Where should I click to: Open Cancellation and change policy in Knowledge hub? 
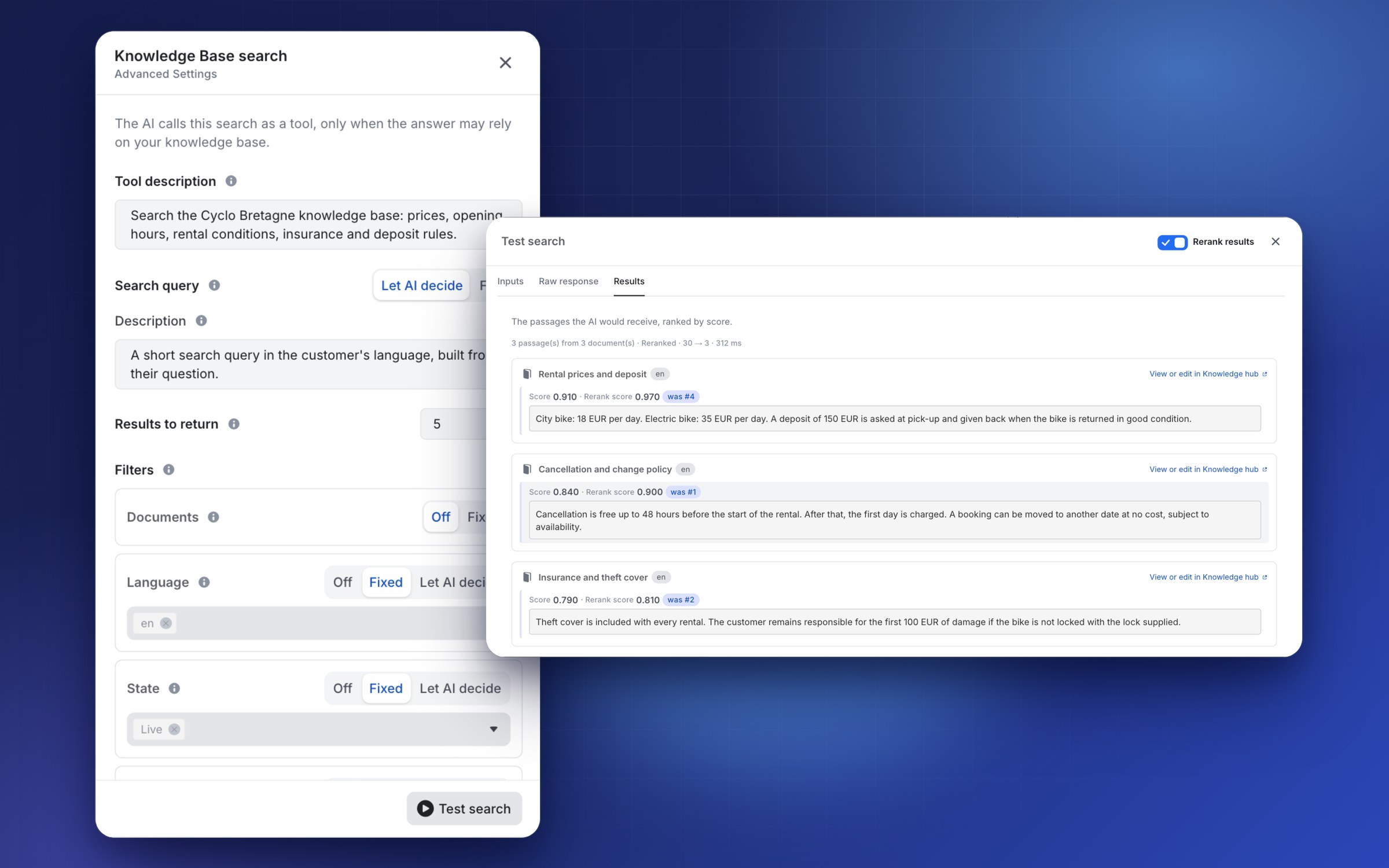pyautogui.click(x=1208, y=469)
